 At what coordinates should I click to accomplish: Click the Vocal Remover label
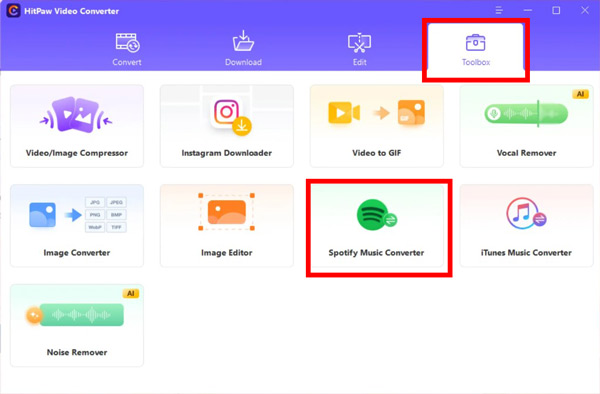[x=526, y=153]
